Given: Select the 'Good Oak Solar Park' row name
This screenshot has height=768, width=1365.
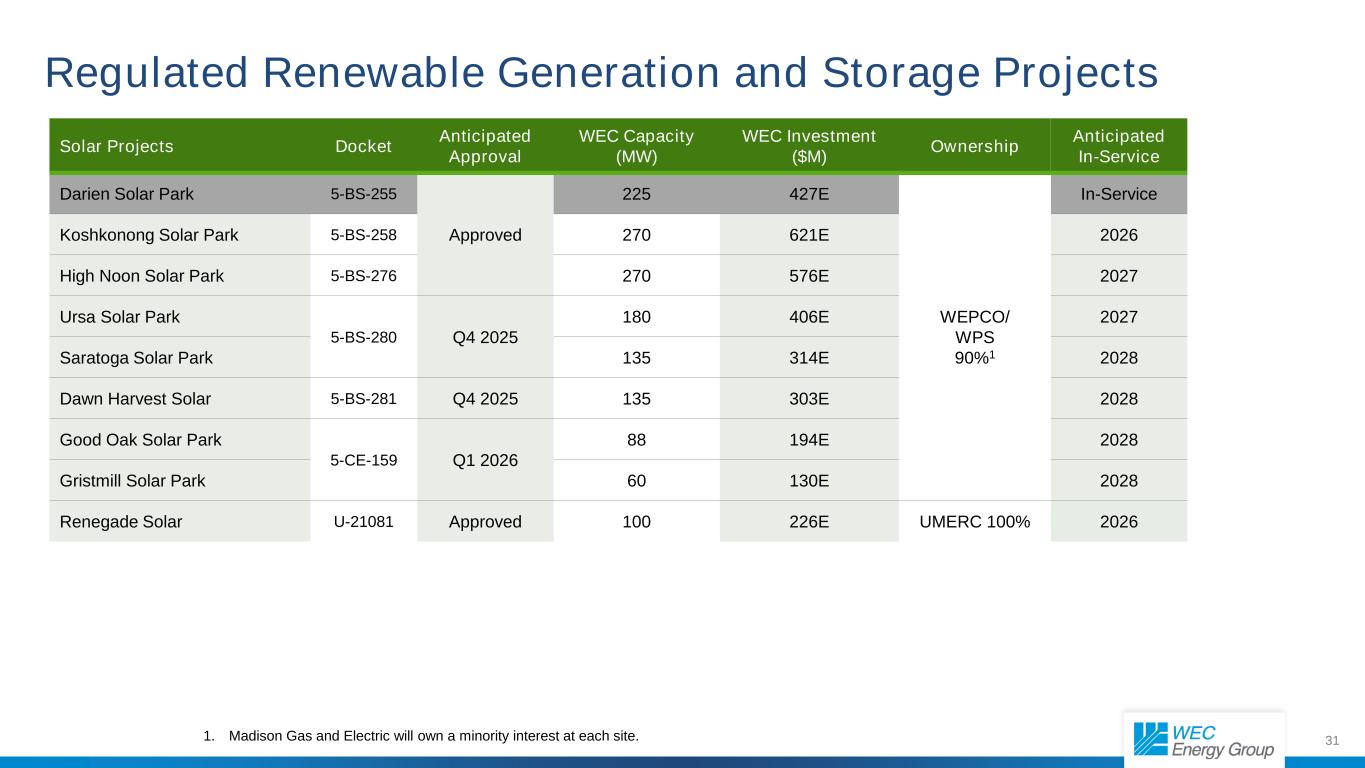Looking at the screenshot, I should pos(141,440).
